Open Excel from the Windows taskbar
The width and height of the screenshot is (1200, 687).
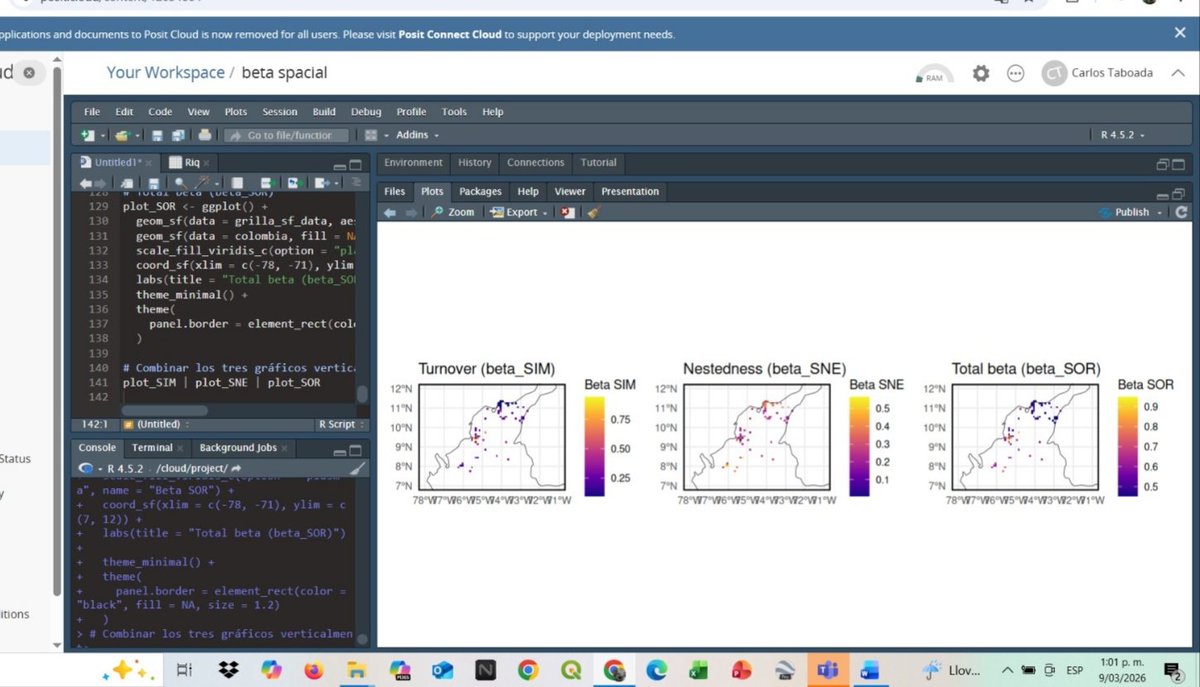coord(698,670)
